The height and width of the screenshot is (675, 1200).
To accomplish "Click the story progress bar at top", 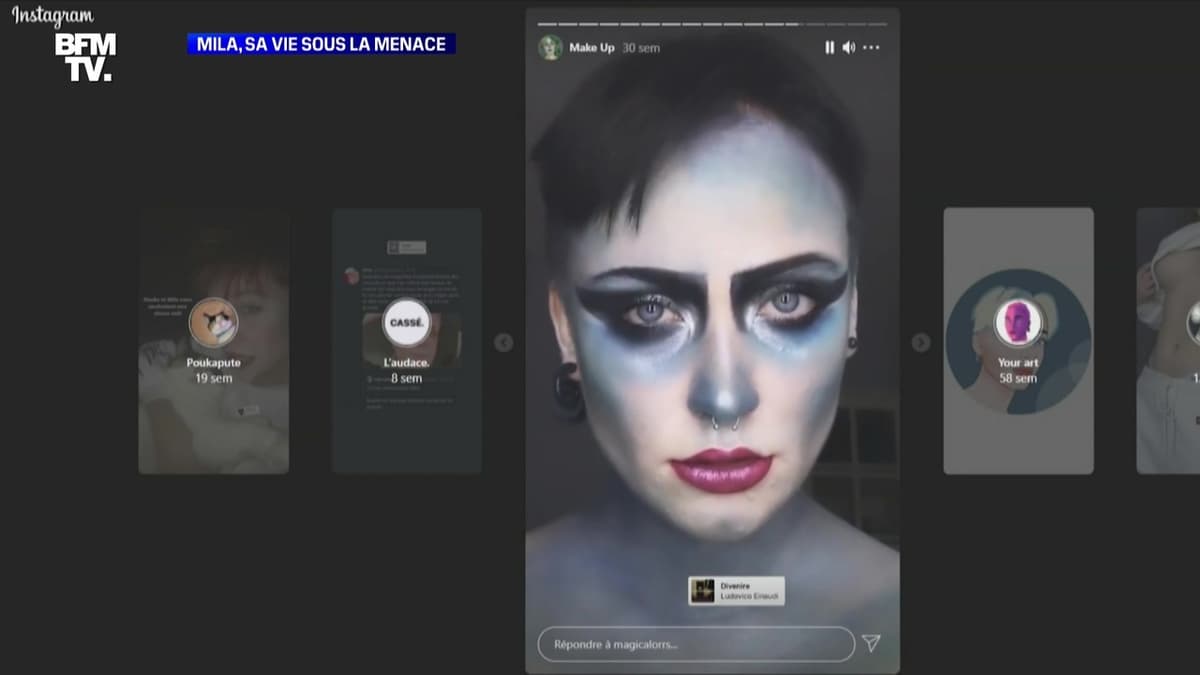I will 712,23.
